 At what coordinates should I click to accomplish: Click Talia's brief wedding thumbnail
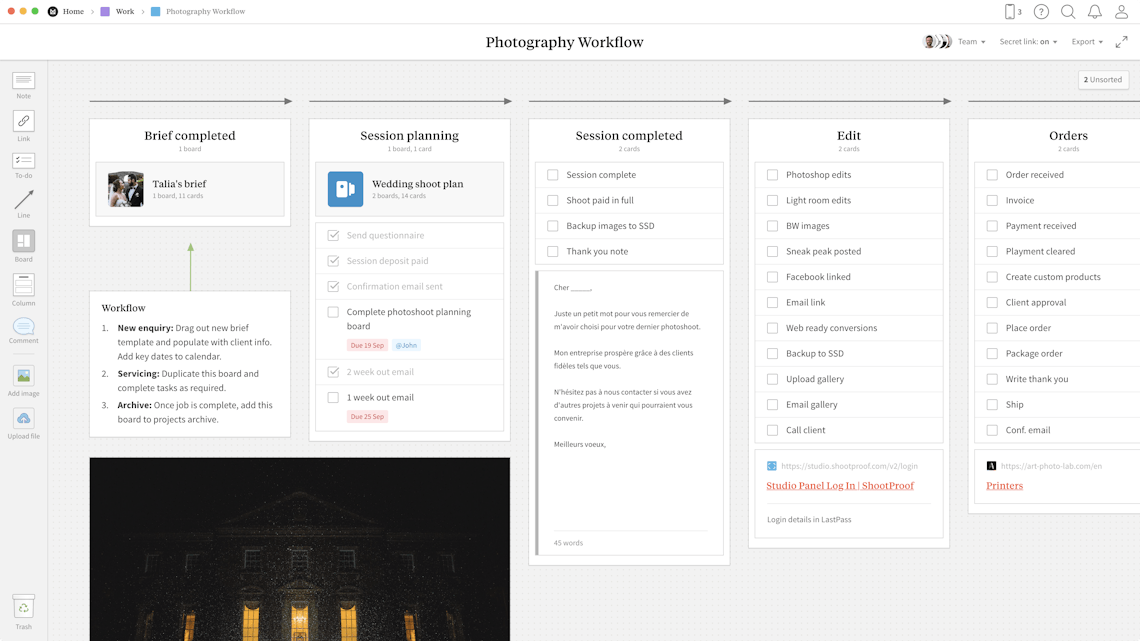(126, 190)
